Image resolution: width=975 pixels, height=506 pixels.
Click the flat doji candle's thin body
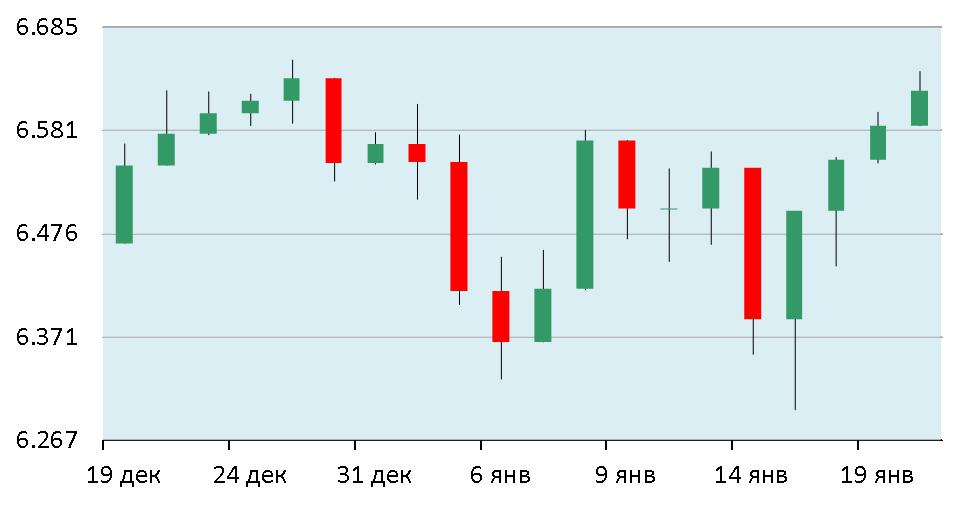pyautogui.click(x=668, y=209)
